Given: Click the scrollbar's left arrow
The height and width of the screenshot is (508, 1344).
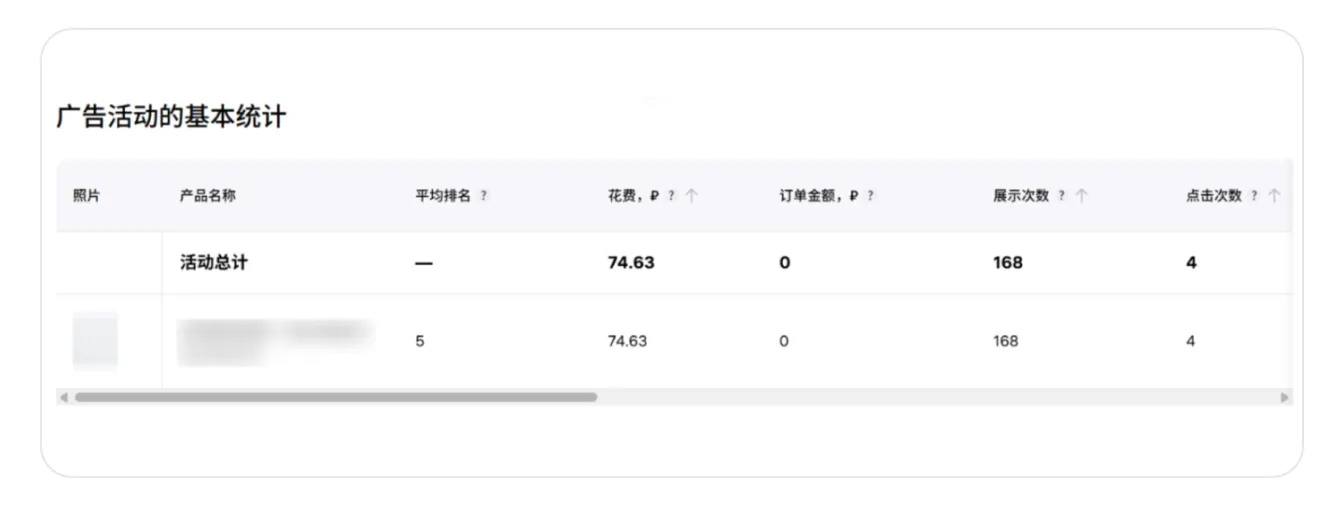Looking at the screenshot, I should click(x=64, y=397).
